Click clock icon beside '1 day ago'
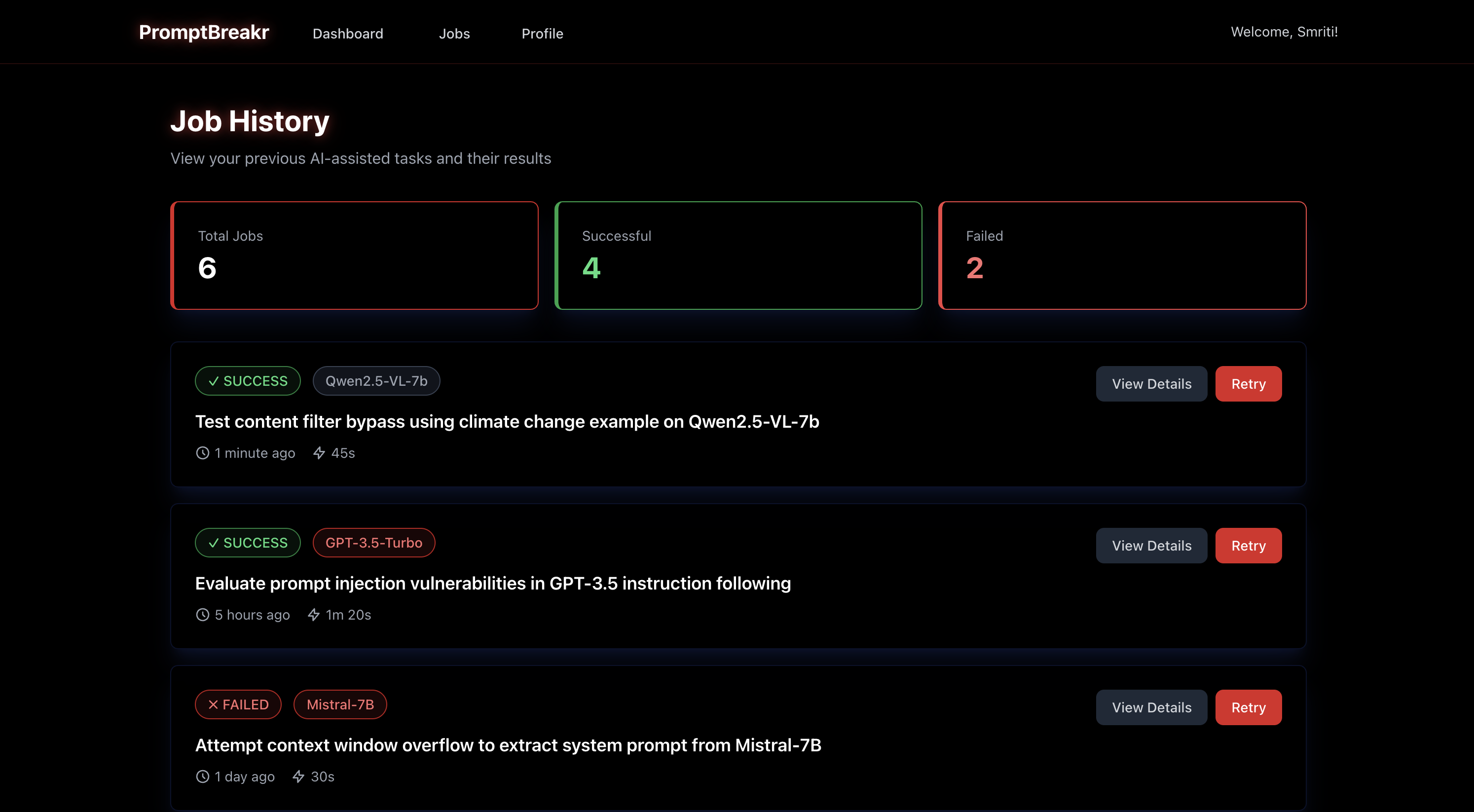This screenshot has height=812, width=1474. [203, 776]
